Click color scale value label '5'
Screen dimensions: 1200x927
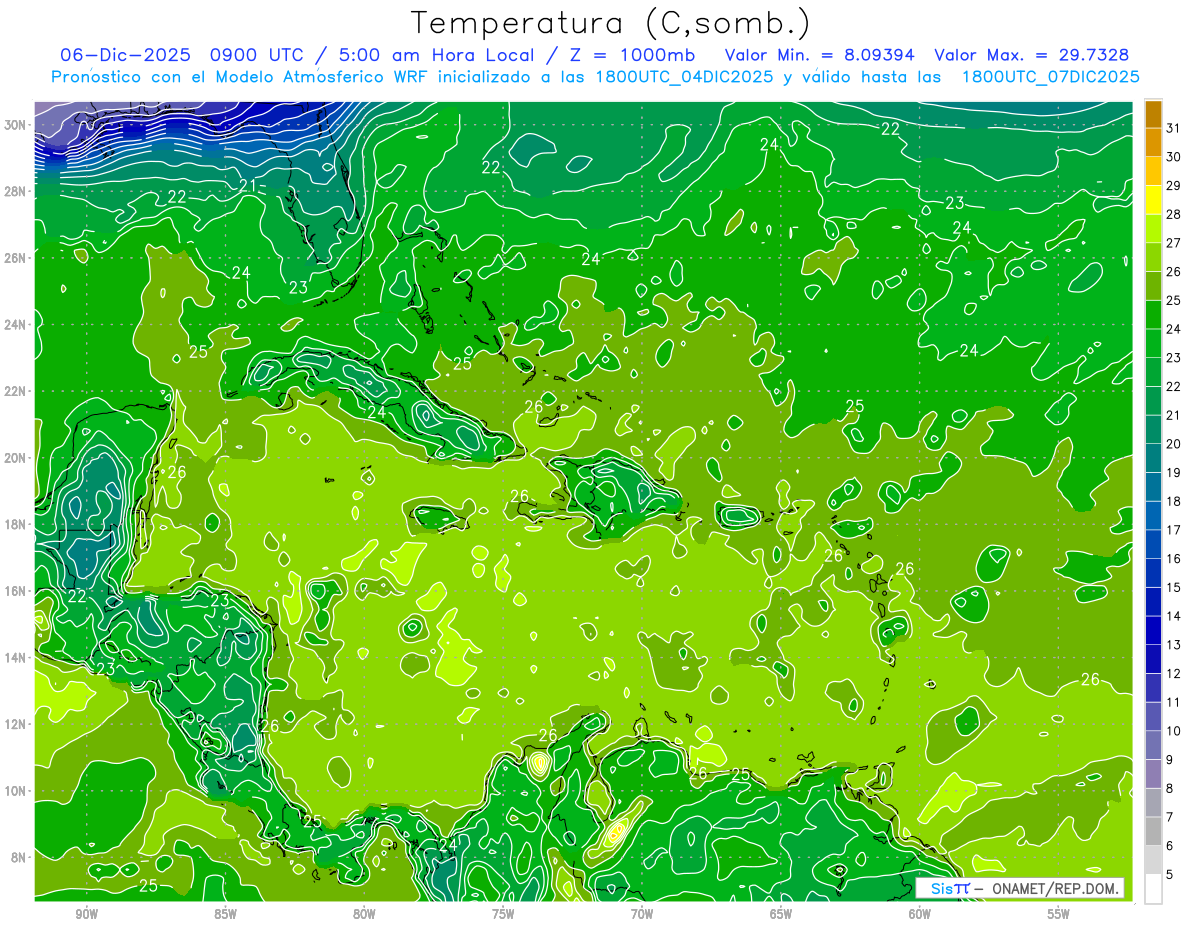coord(1171,874)
